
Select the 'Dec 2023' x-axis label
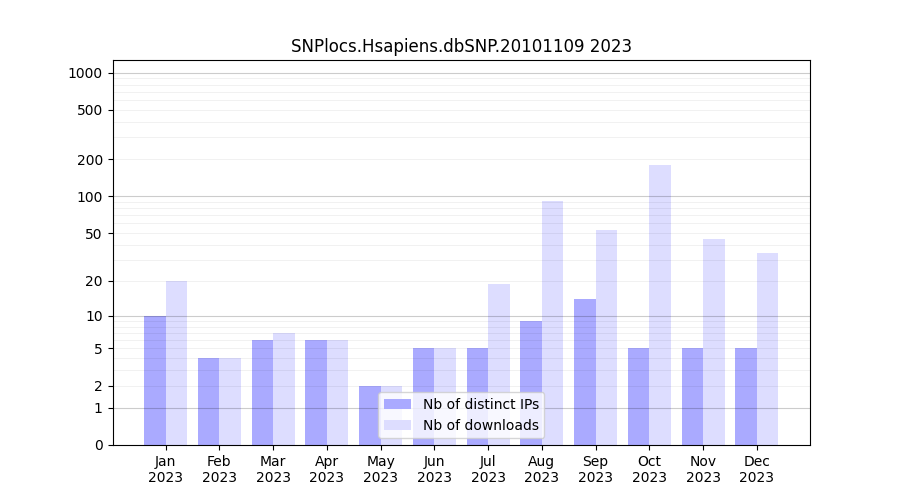[757, 469]
